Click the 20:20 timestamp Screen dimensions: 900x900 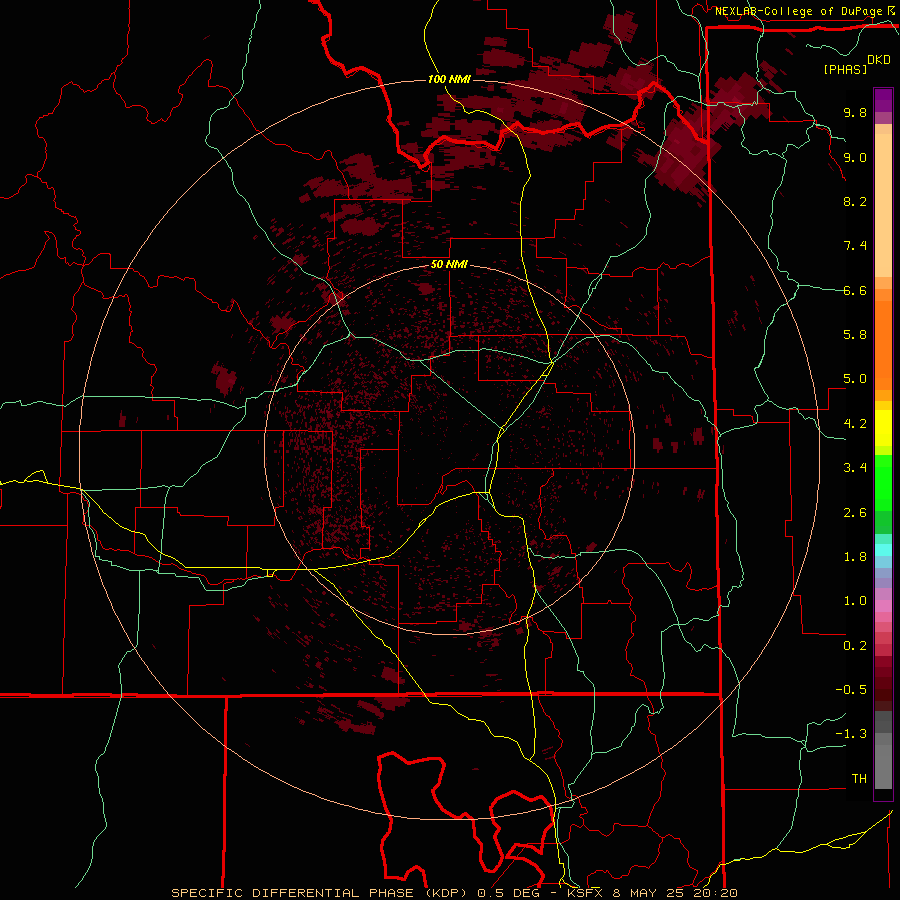[x=718, y=893]
